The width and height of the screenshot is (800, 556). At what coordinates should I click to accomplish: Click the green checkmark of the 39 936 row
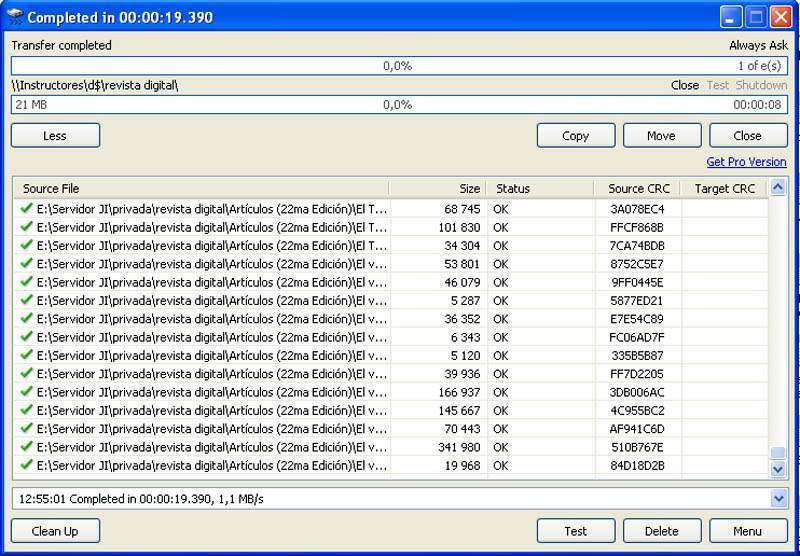[x=27, y=373]
